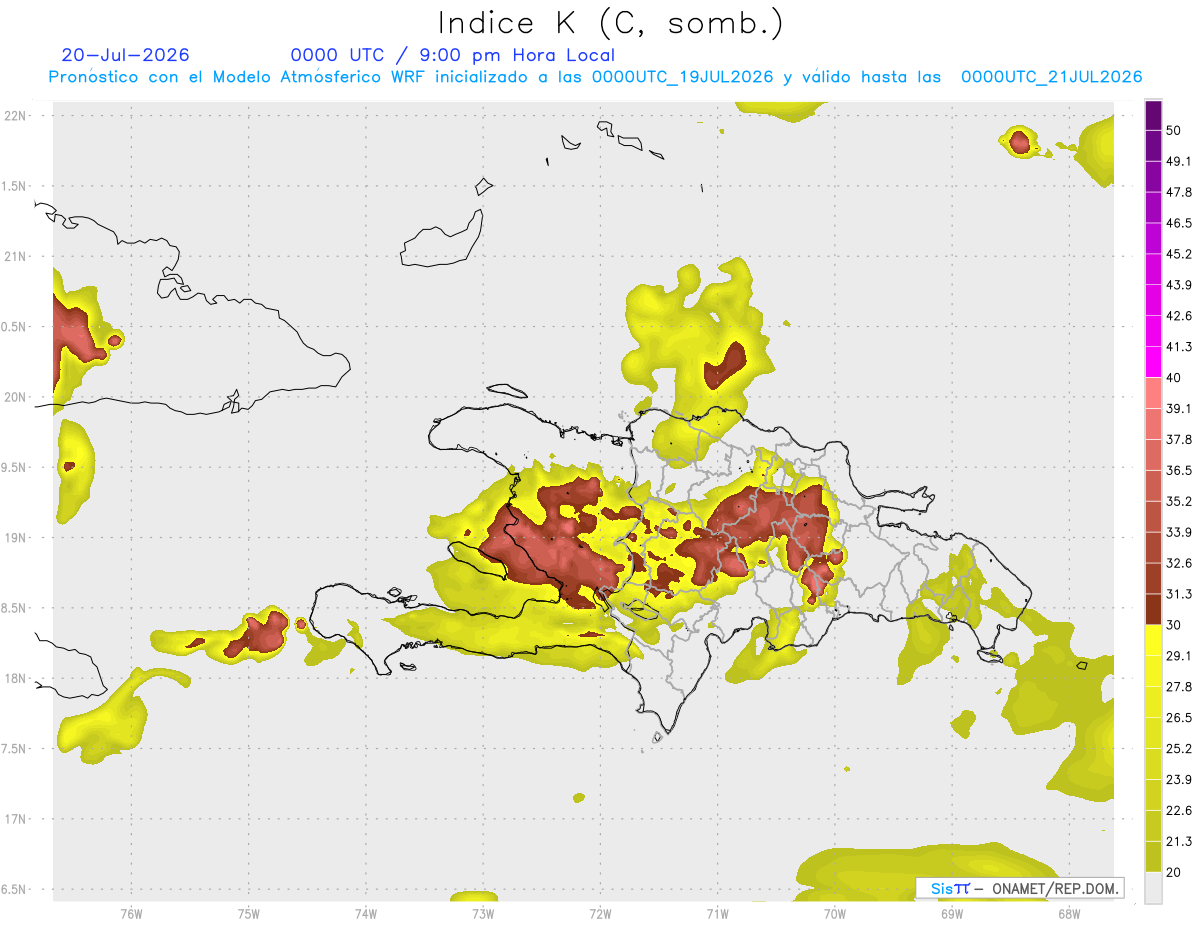1200x927 pixels.
Task: Click legend value '42.6'
Action: tap(1179, 316)
